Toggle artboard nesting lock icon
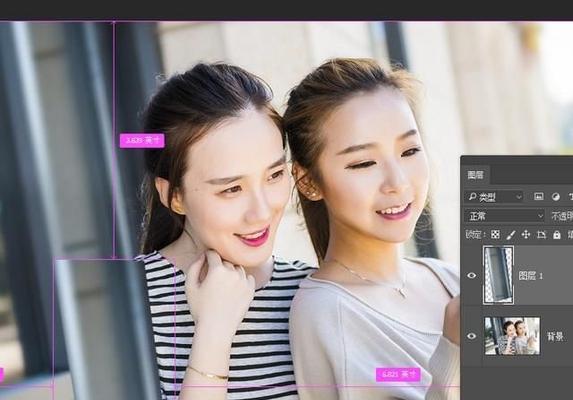The image size is (573, 400). [x=541, y=235]
